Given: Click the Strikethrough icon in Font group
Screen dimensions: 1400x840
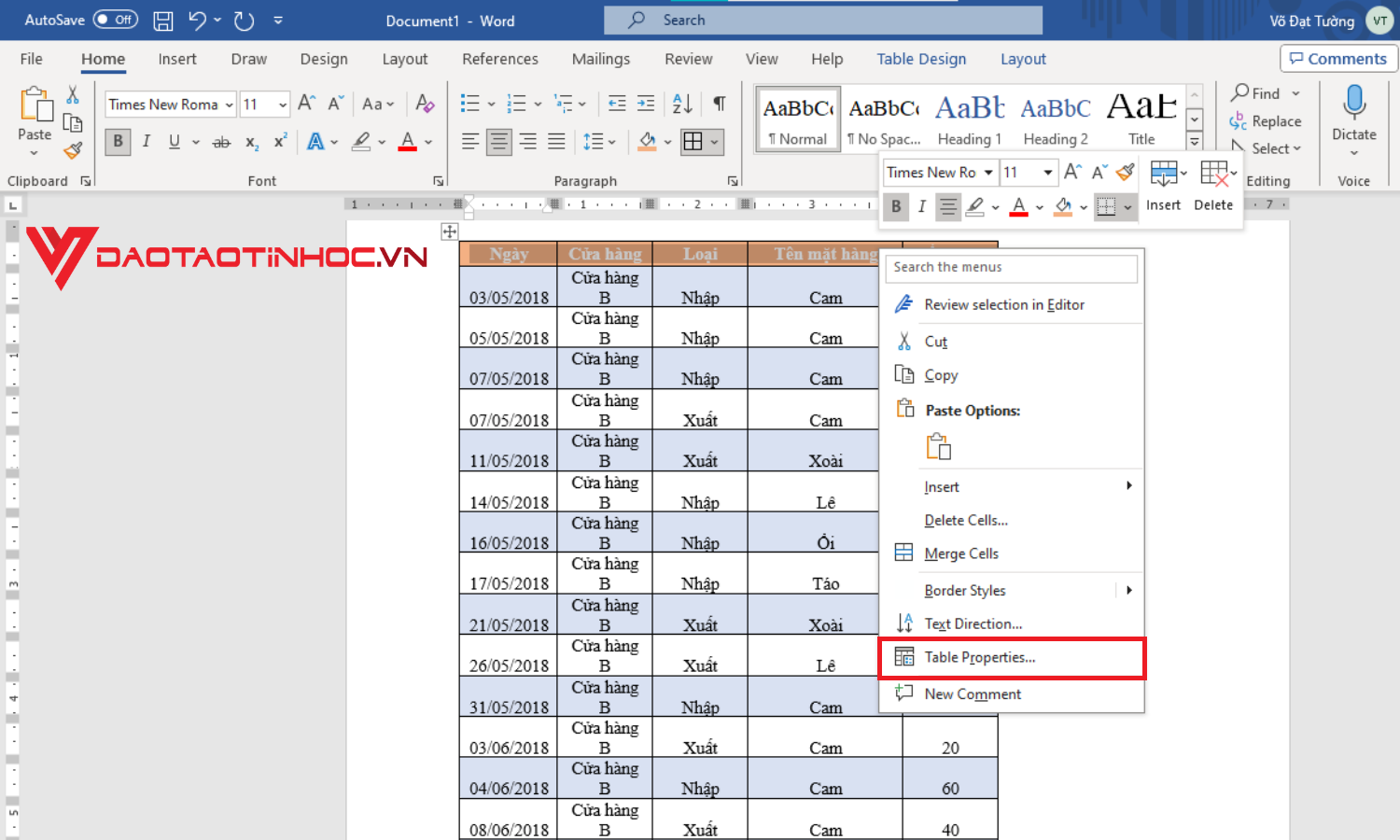Looking at the screenshot, I should point(221,141).
